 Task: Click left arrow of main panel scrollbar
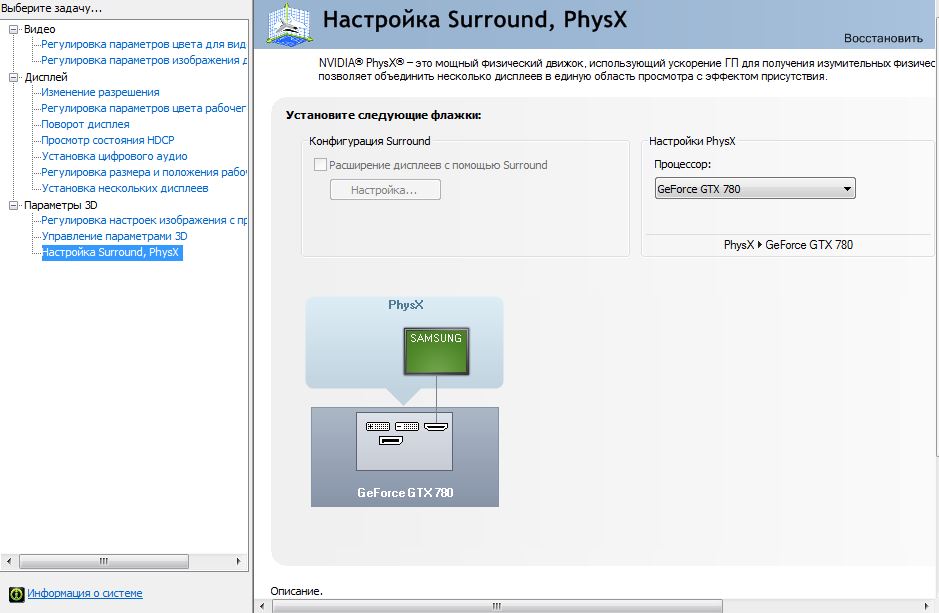pos(262,606)
